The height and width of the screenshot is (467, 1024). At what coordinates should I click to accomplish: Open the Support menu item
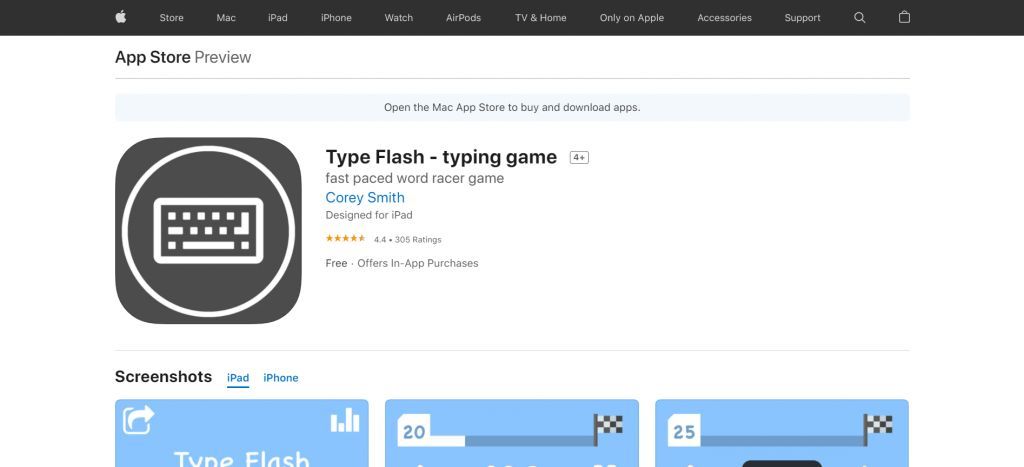802,18
